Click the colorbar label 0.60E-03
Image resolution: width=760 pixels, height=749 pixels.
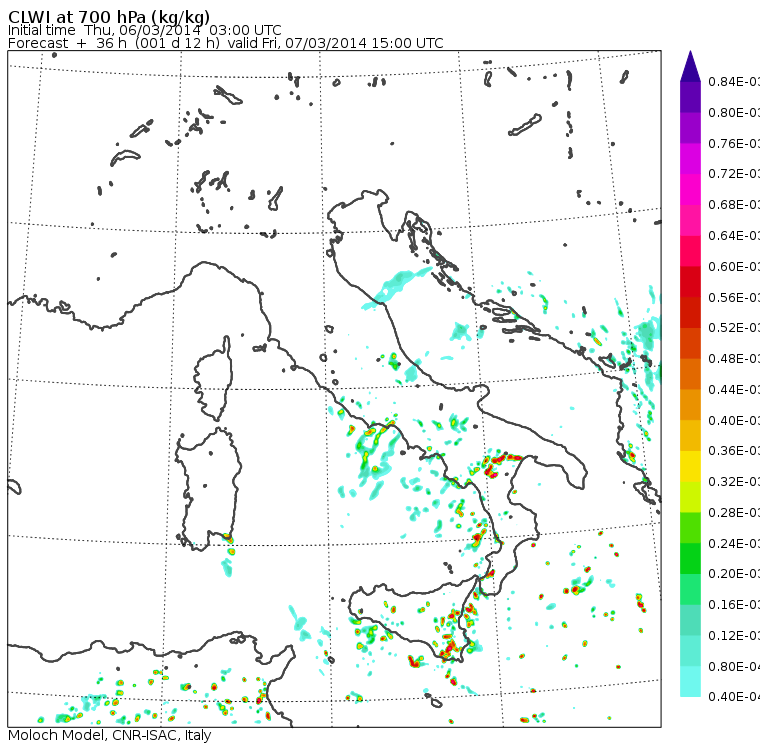734,267
